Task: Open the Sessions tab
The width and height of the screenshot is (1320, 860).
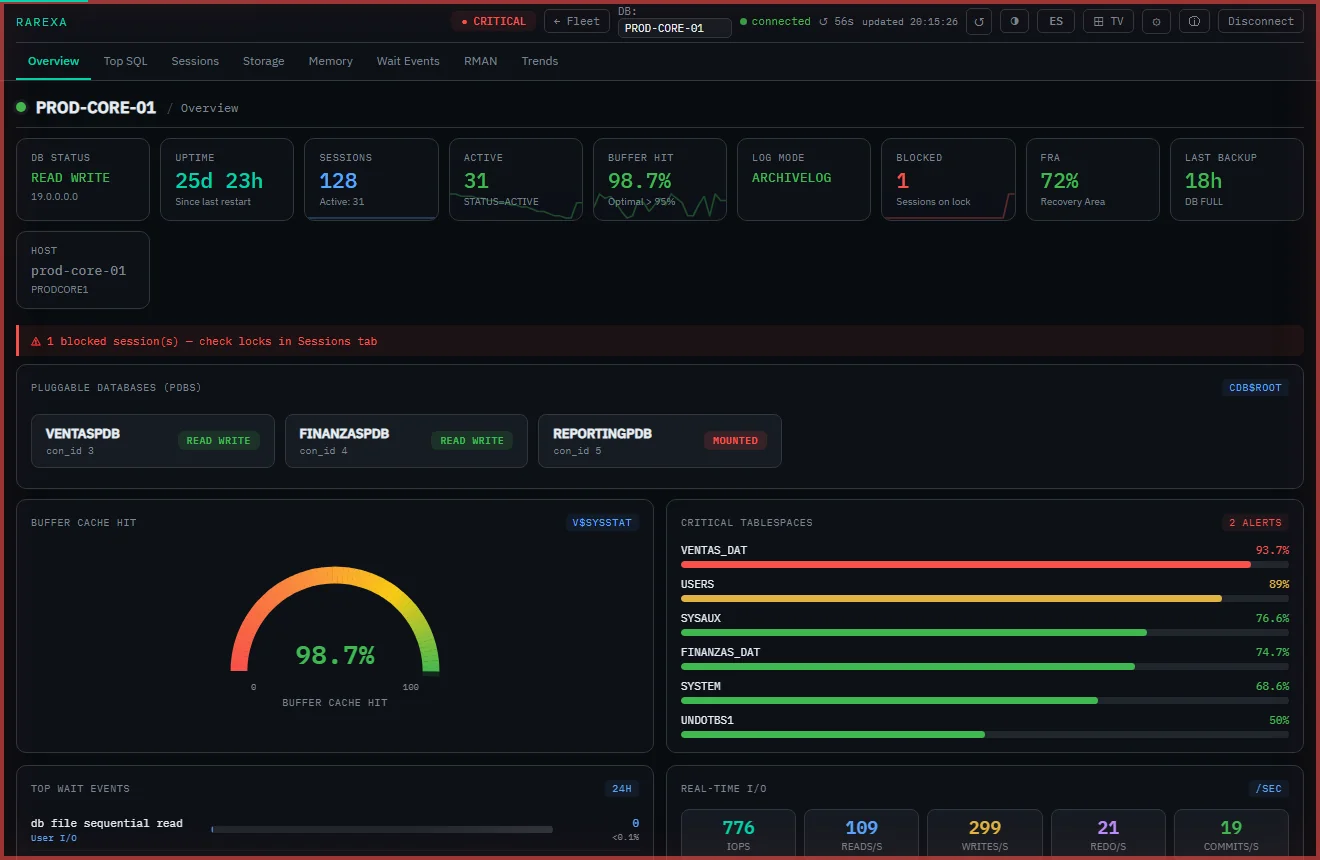Action: coord(195,61)
